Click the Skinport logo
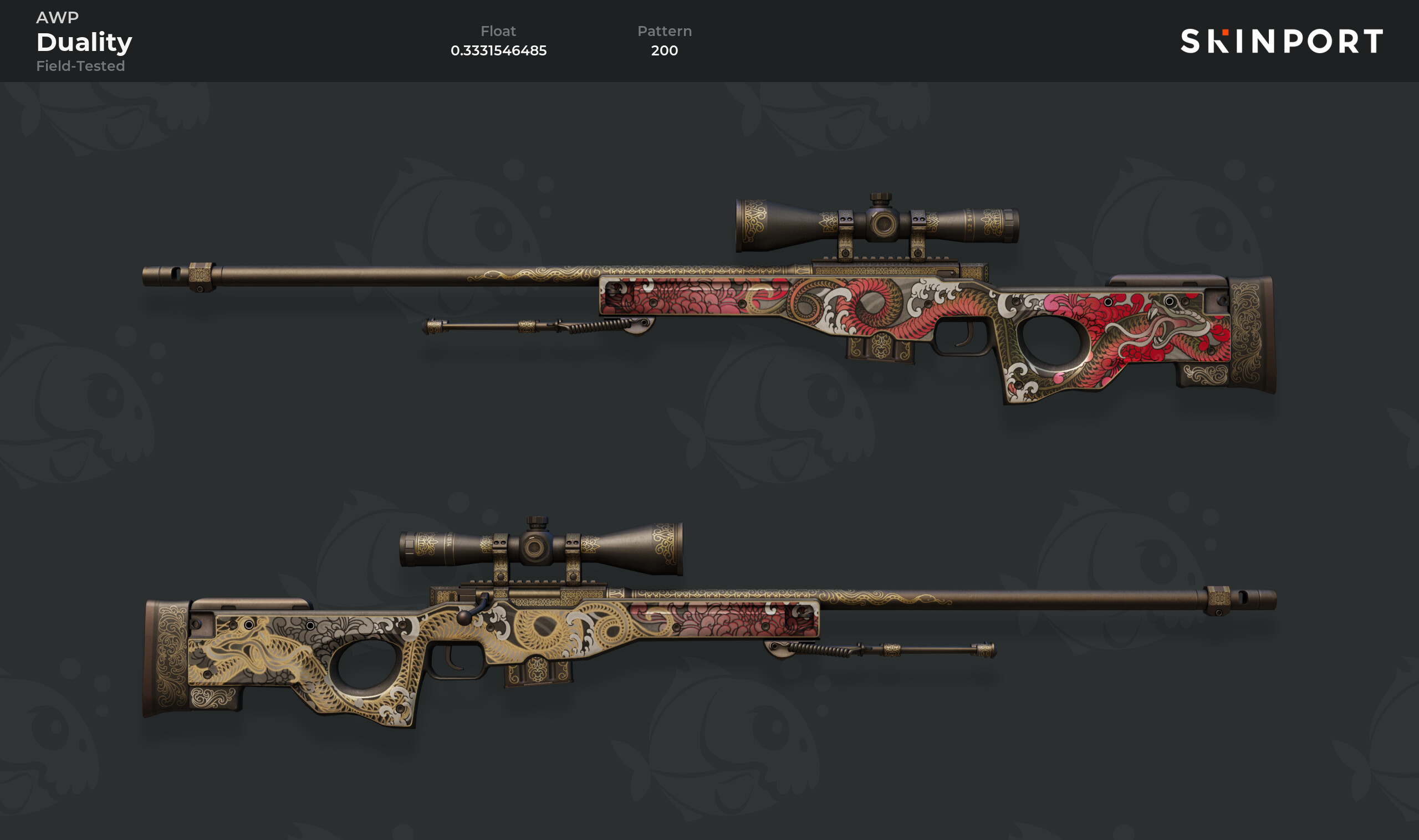 pyautogui.click(x=1282, y=42)
